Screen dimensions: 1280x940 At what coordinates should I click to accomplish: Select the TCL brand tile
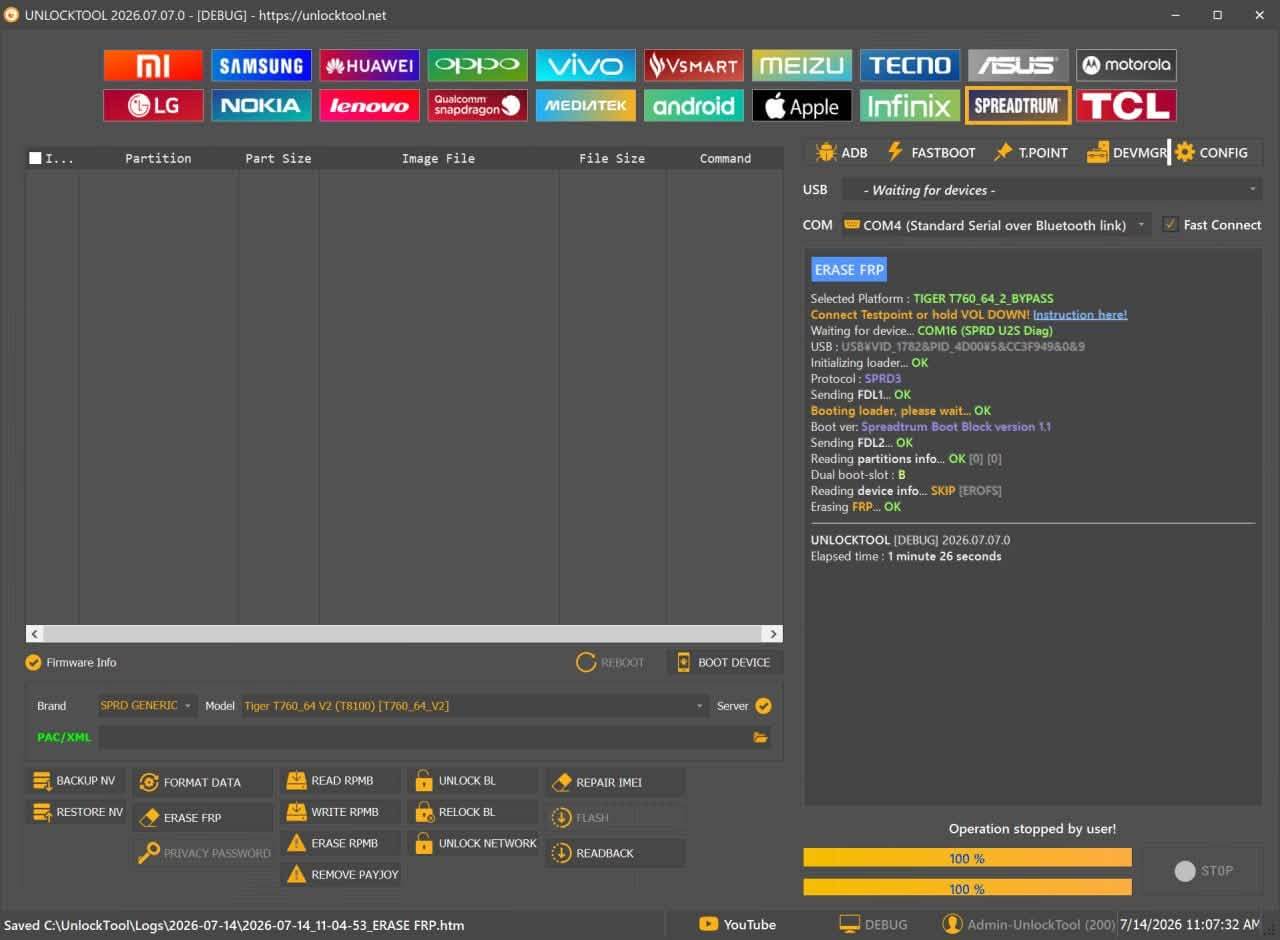(1126, 105)
